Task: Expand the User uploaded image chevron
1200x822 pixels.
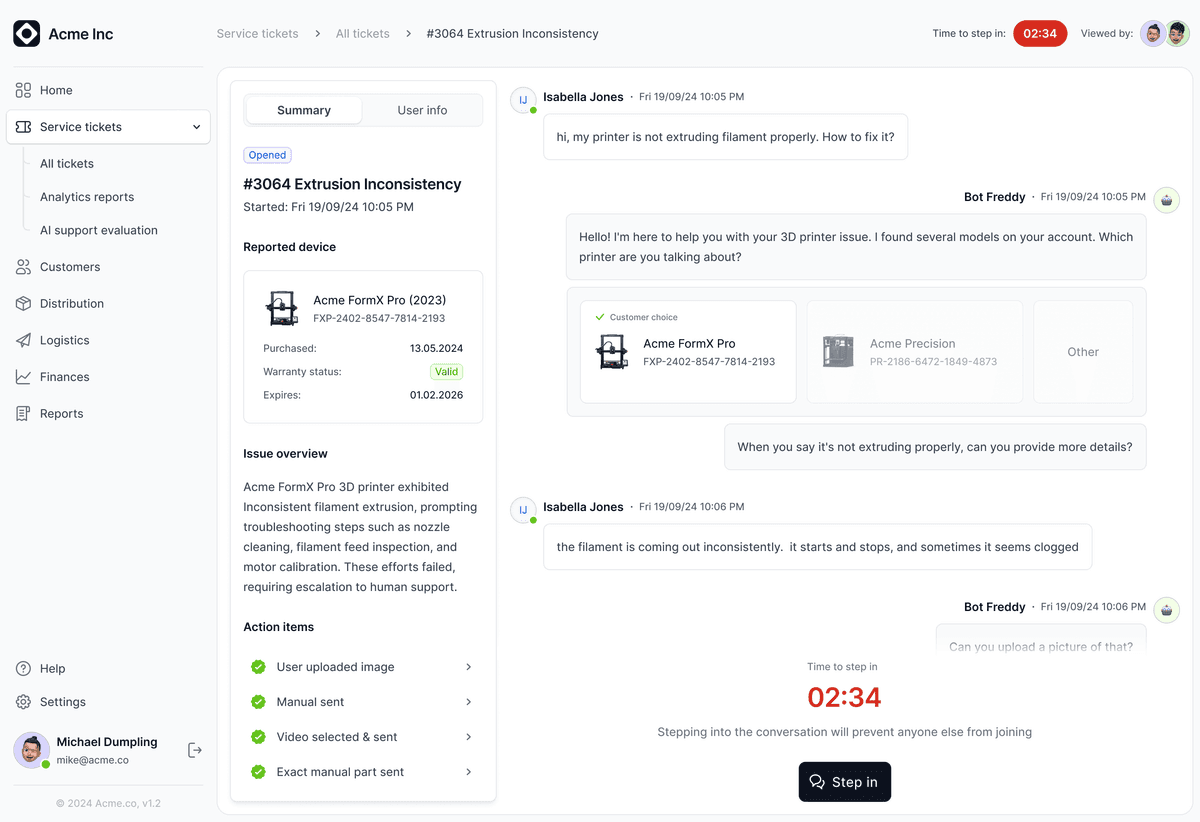Action: point(468,667)
